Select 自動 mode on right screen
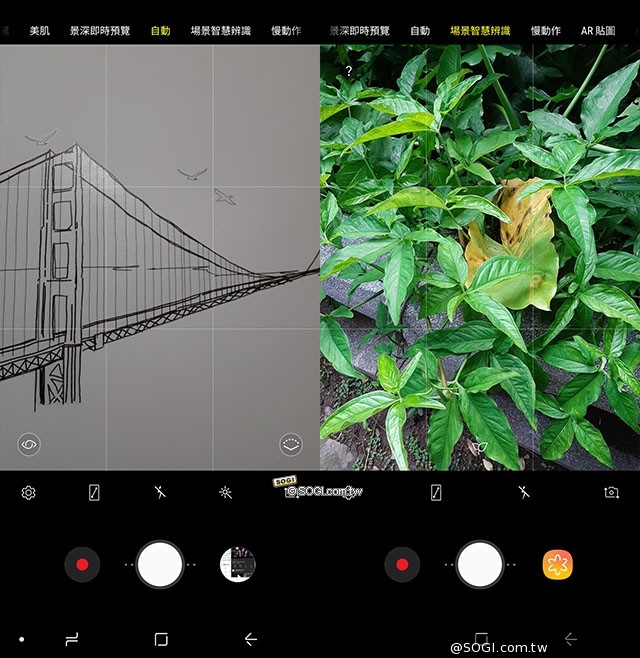640x658 pixels. tap(420, 31)
